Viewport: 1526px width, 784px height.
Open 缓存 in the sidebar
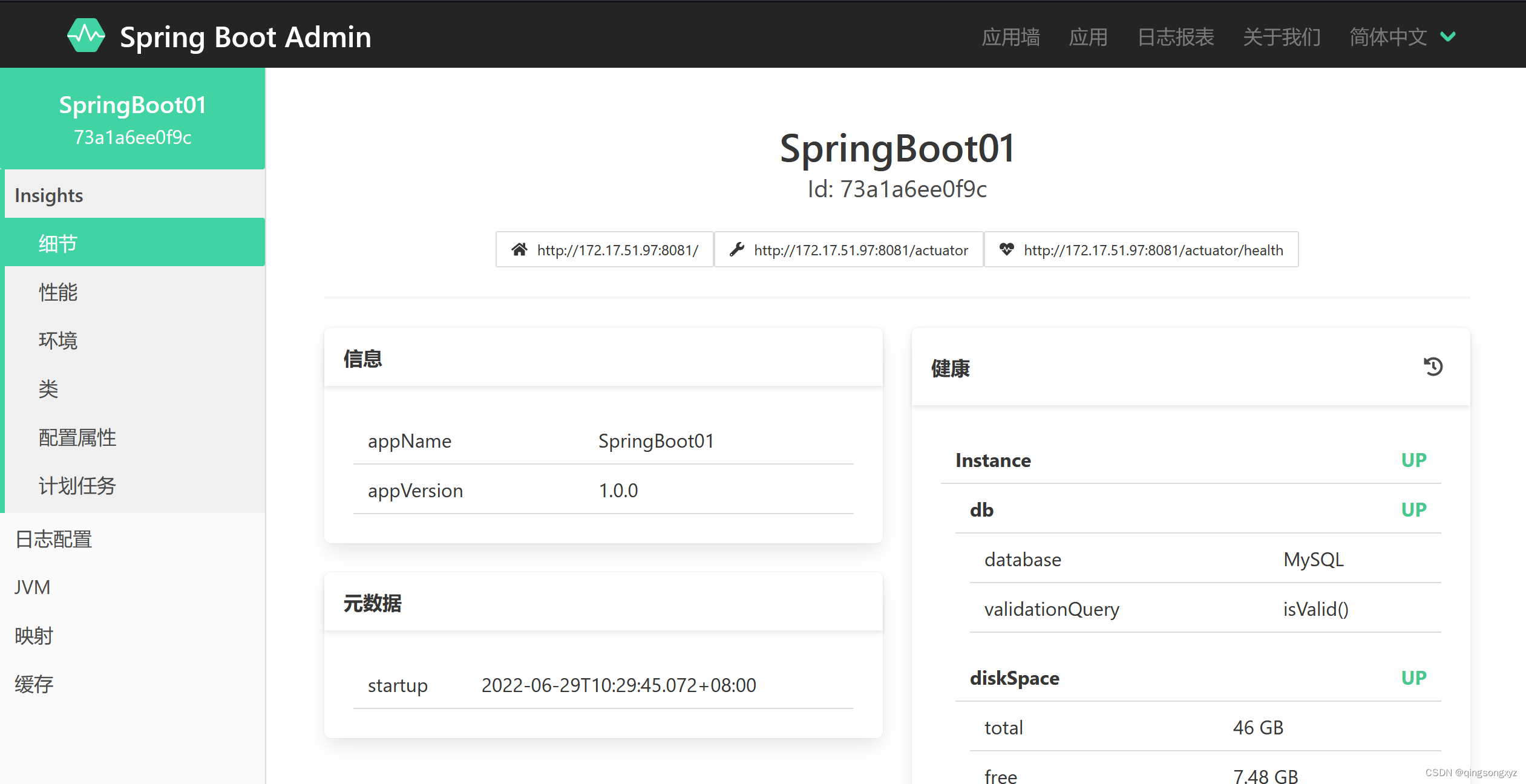point(133,684)
